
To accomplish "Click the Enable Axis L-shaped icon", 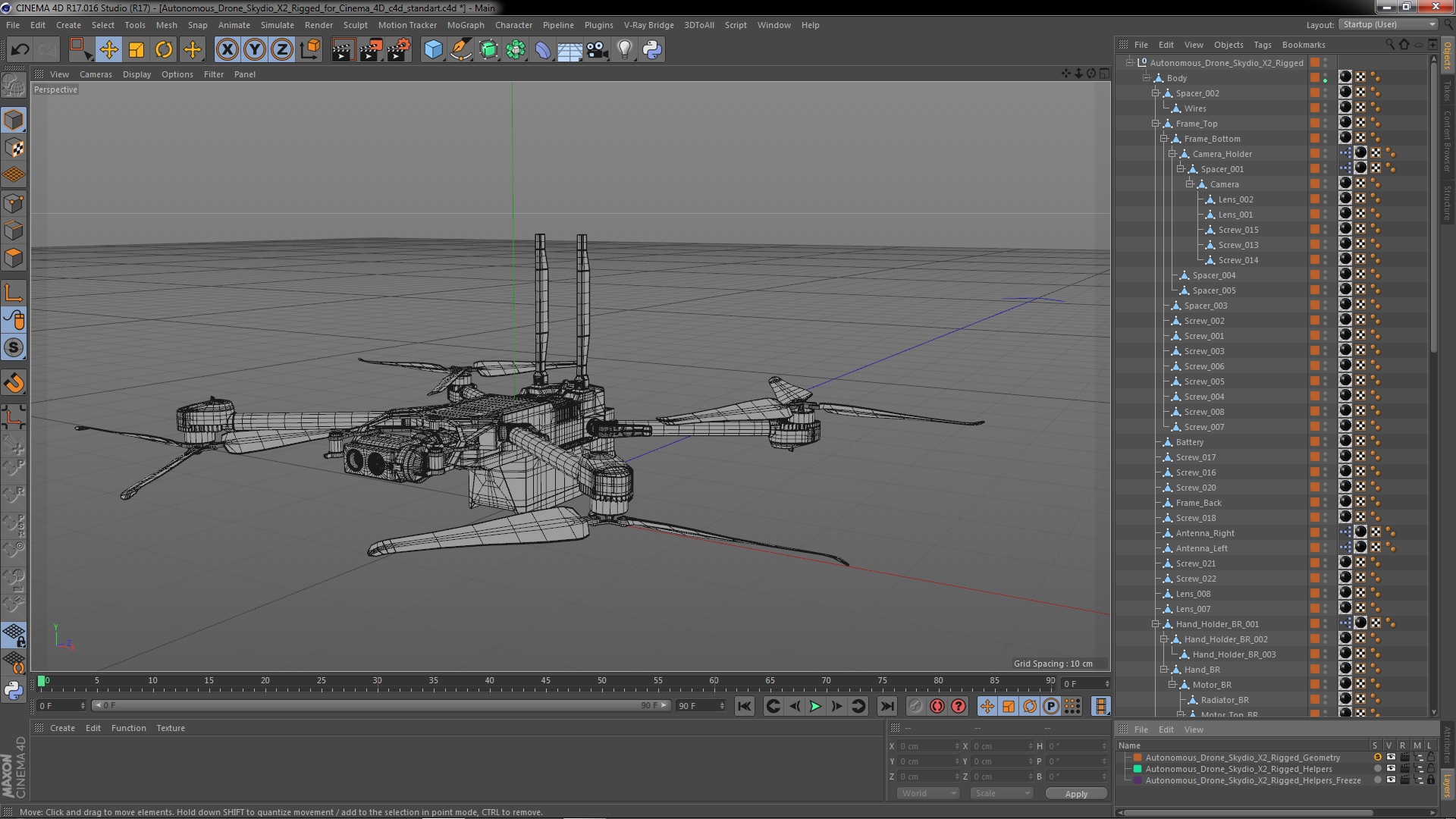I will (x=14, y=293).
